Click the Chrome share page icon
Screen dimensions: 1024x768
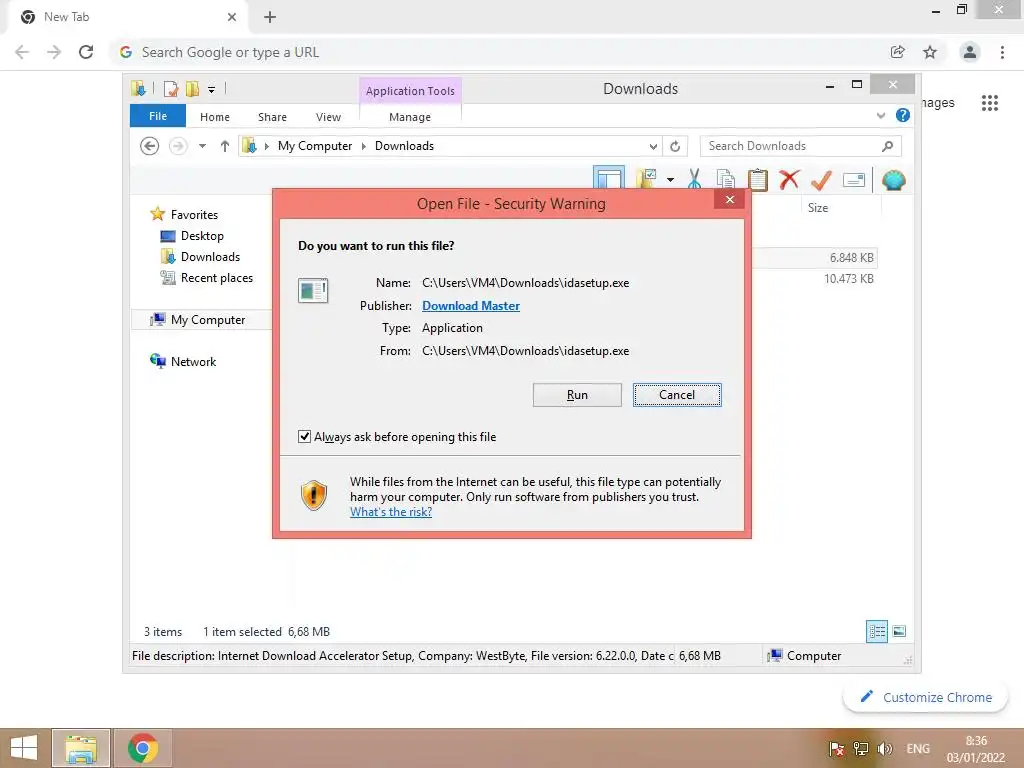[898, 52]
